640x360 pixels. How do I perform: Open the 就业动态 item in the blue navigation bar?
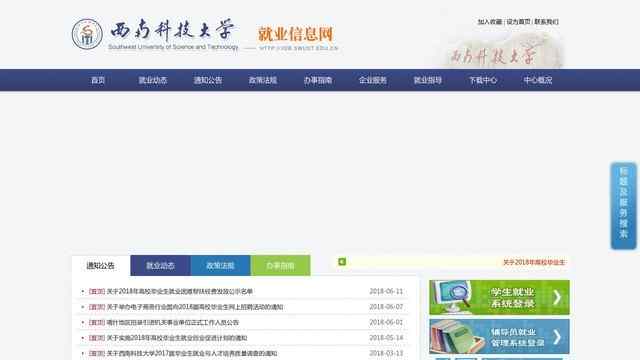click(153, 80)
